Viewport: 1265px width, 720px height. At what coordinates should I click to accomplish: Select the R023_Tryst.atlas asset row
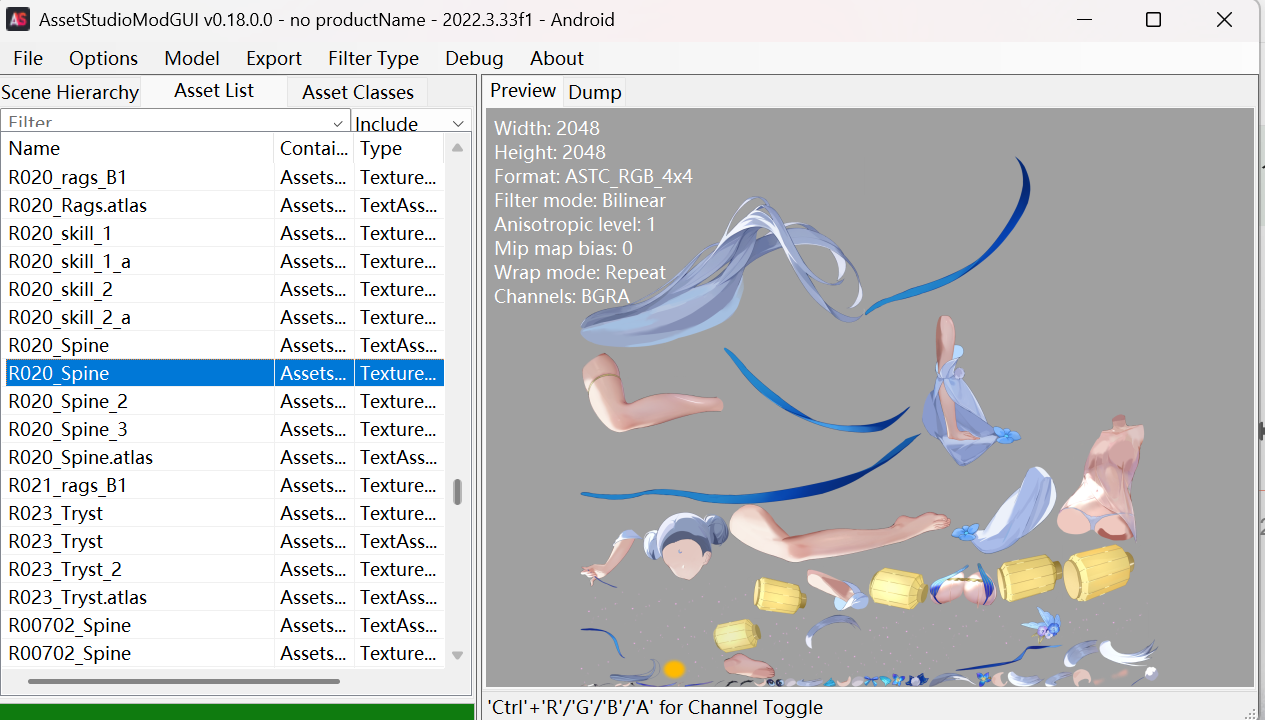pyautogui.click(x=224, y=597)
